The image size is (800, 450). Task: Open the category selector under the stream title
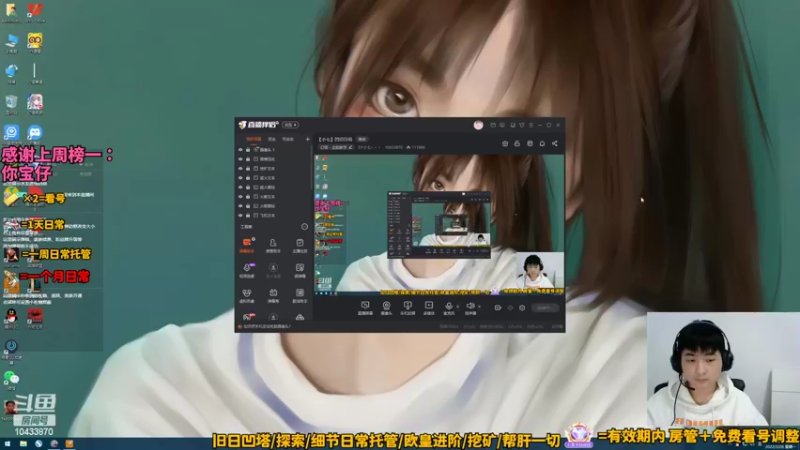[x=336, y=147]
